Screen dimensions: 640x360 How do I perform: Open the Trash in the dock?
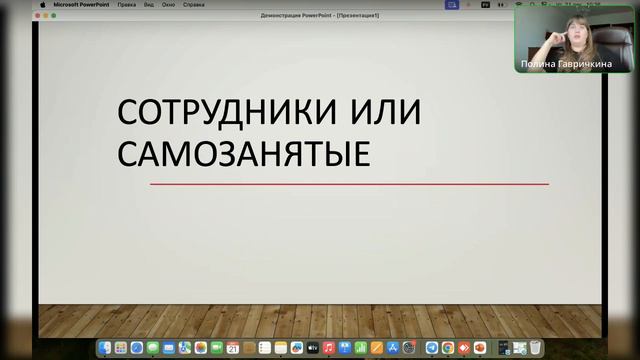point(536,348)
